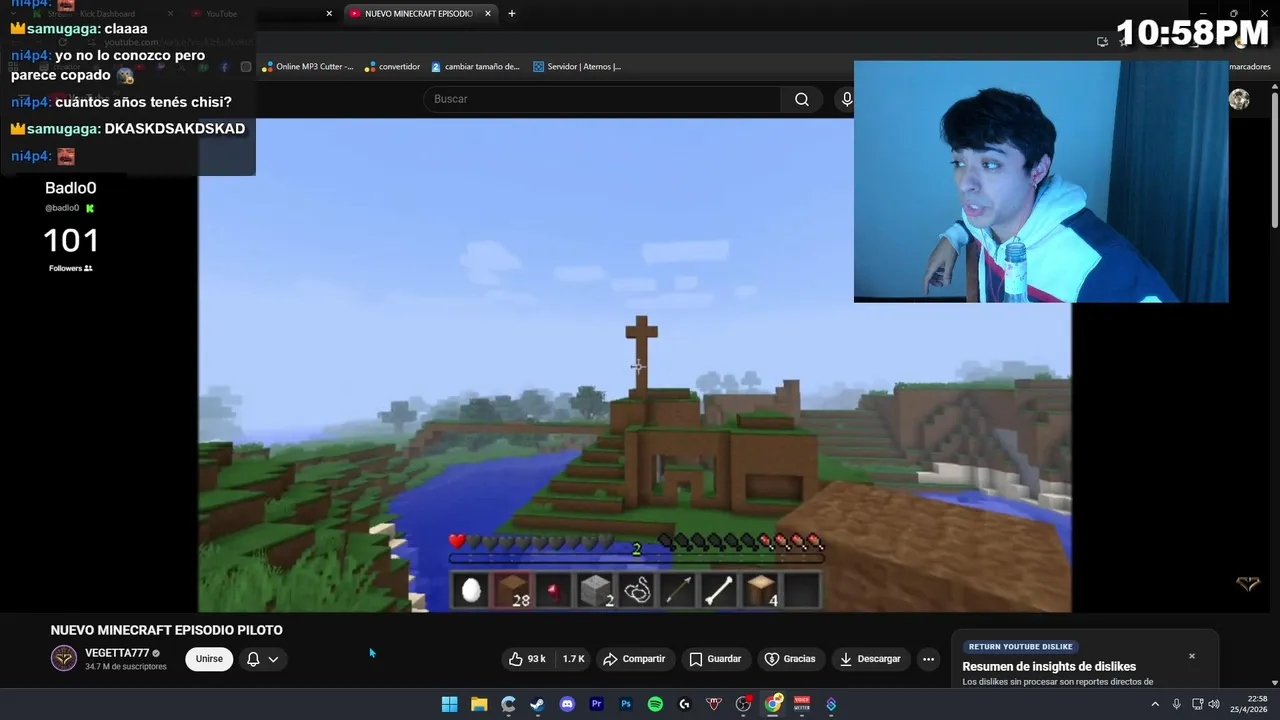Click the page vertical scrollbar
Image resolution: width=1280 pixels, height=720 pixels.
pyautogui.click(x=1274, y=160)
